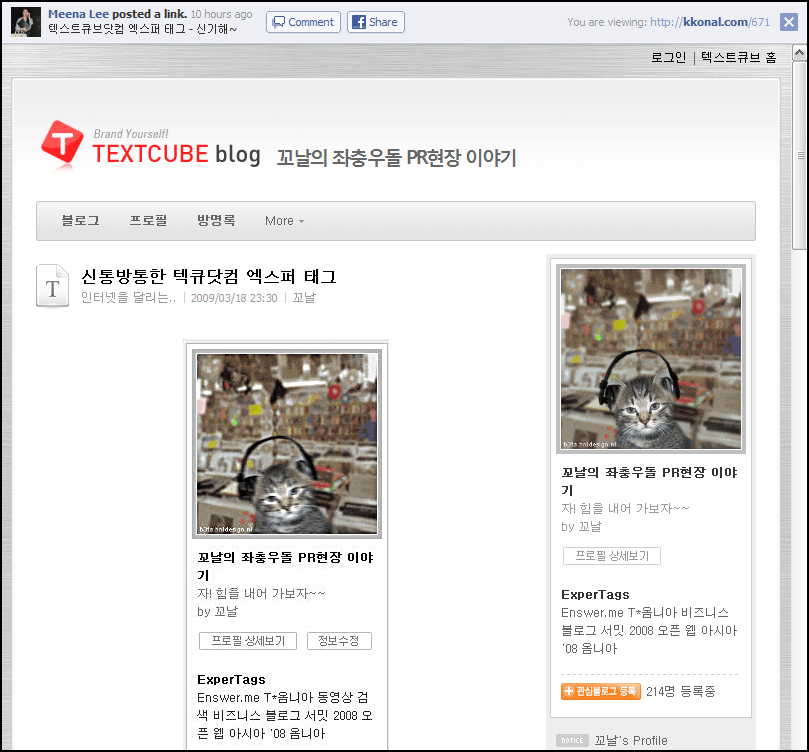Click the scrollbar up arrow
The height and width of the screenshot is (752, 809).
[799, 53]
